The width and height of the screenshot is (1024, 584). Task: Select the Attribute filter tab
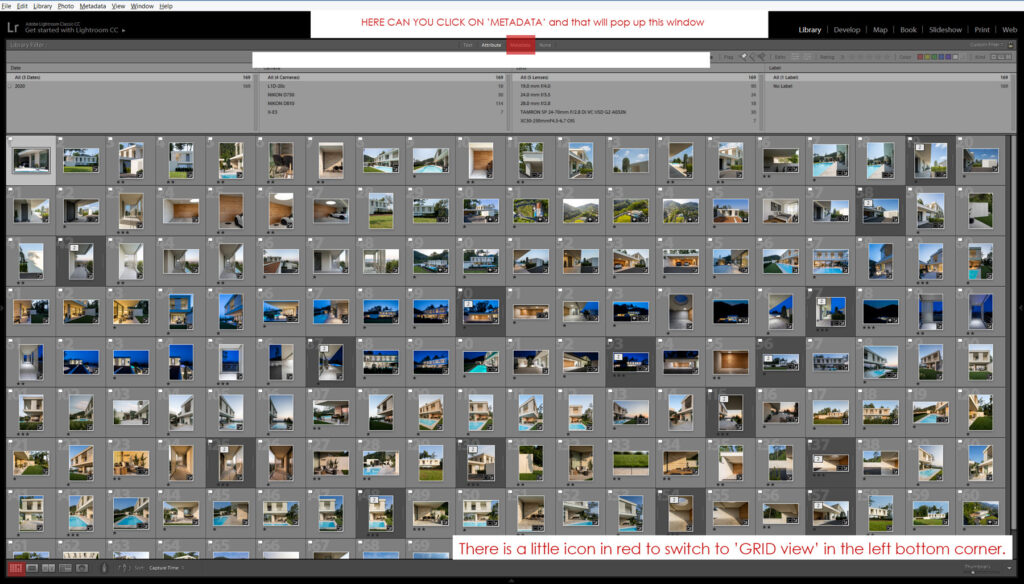[x=491, y=45]
